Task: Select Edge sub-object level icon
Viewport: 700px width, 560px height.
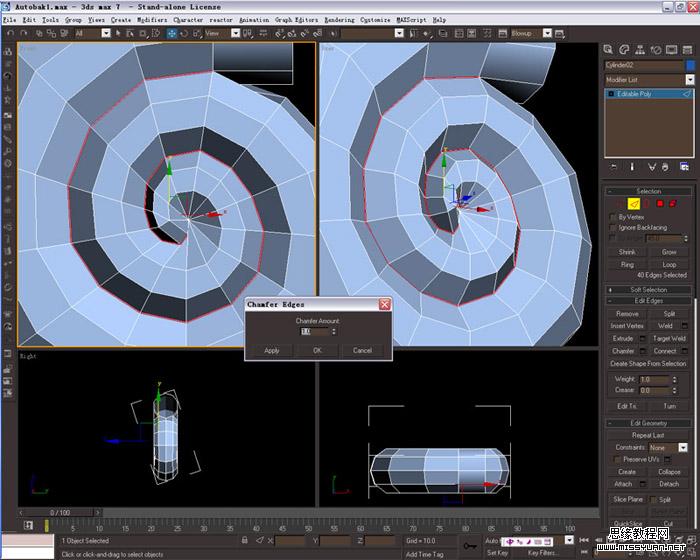Action: pyautogui.click(x=634, y=204)
